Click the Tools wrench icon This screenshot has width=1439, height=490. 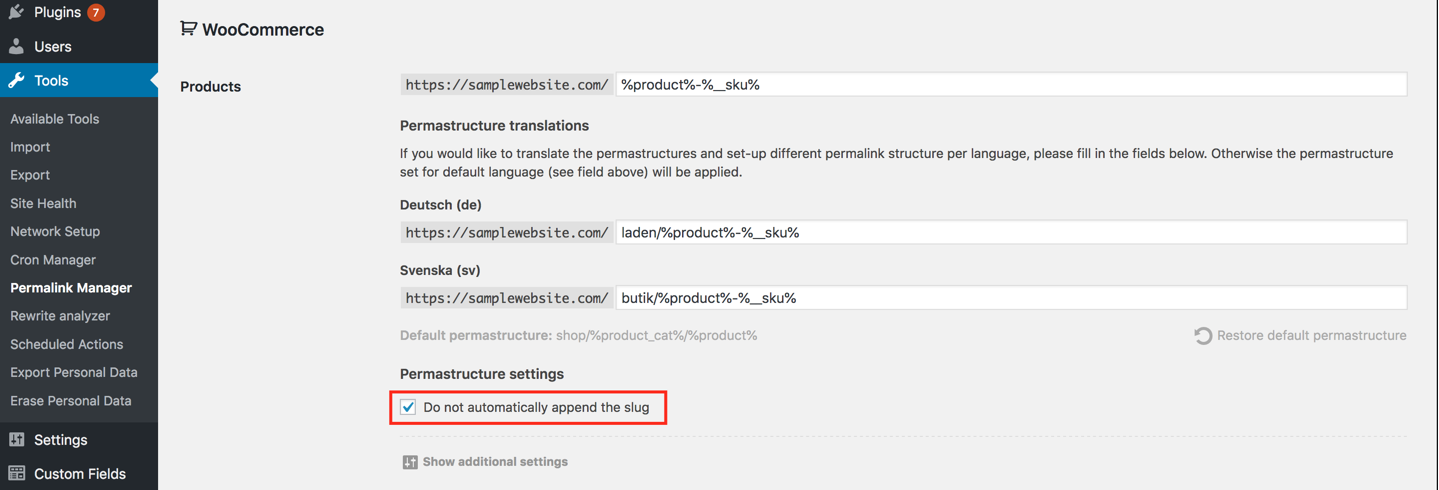click(x=17, y=80)
